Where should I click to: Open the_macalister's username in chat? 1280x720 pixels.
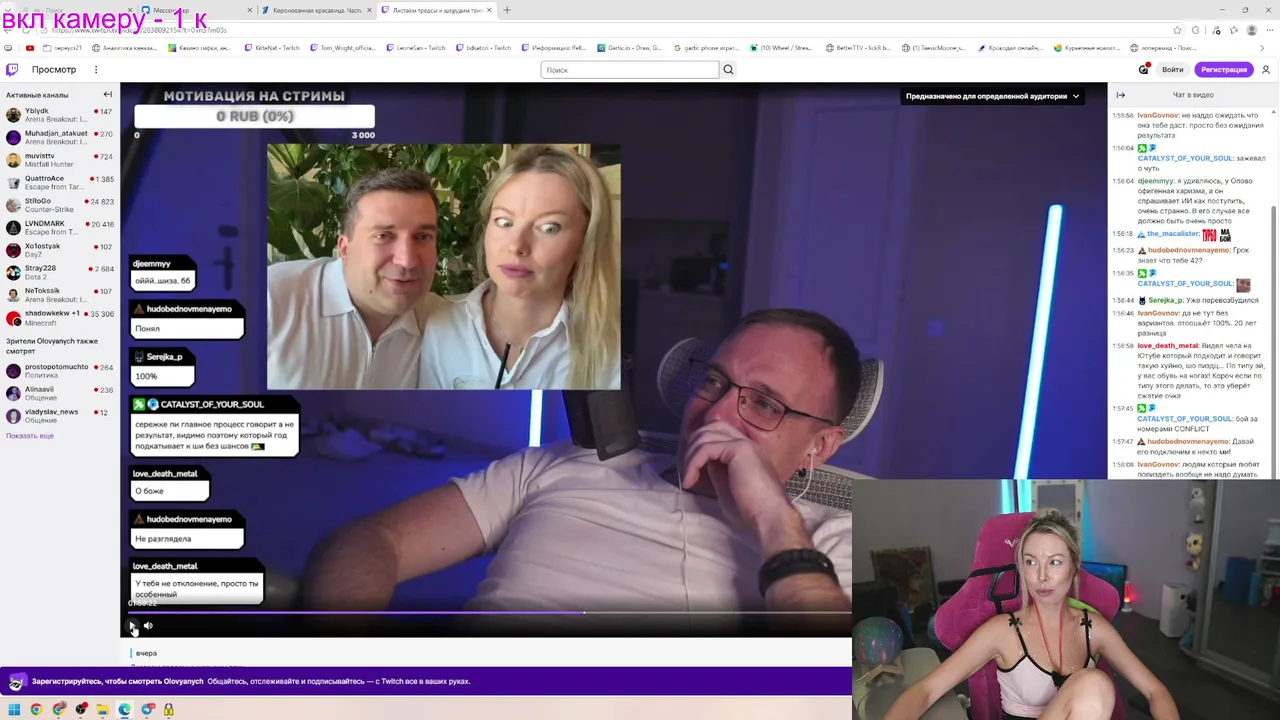click(x=1172, y=234)
